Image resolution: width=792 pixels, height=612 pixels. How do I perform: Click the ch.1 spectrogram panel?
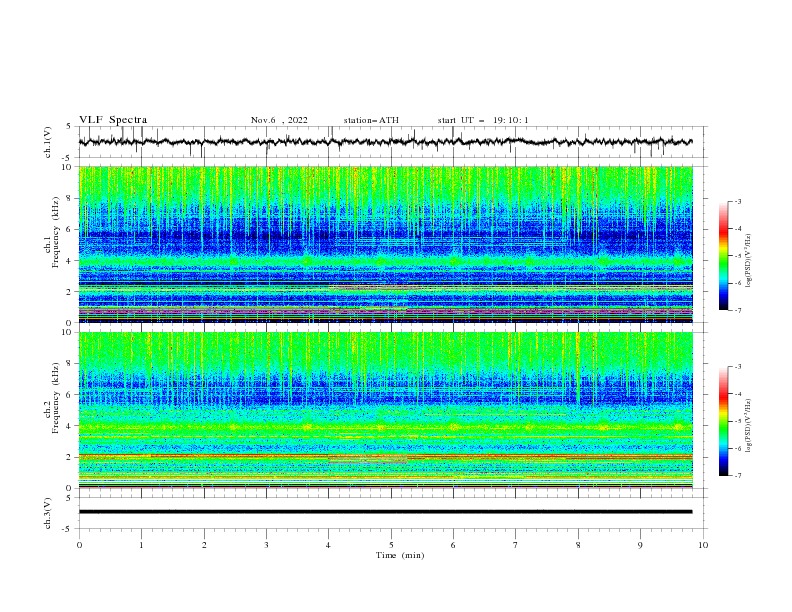coord(385,244)
